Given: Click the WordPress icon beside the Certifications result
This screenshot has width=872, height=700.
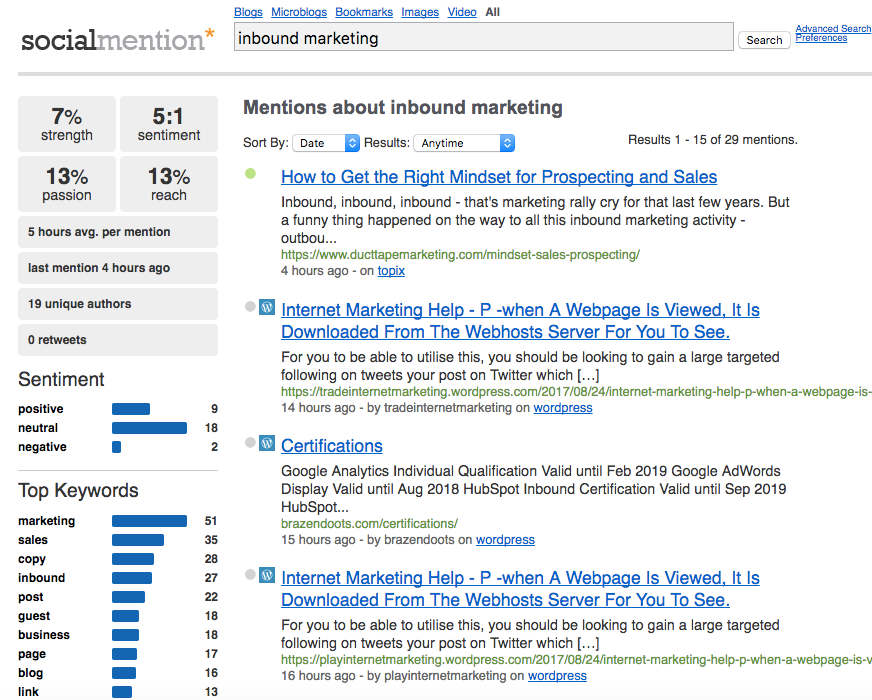Looking at the screenshot, I should (x=266, y=442).
